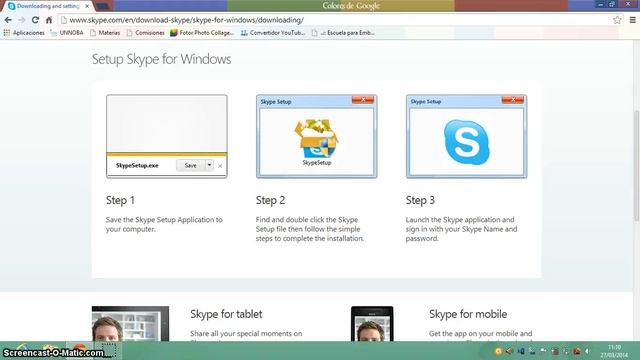
Task: Select the Downloading and setting tab
Action: click(x=48, y=6)
